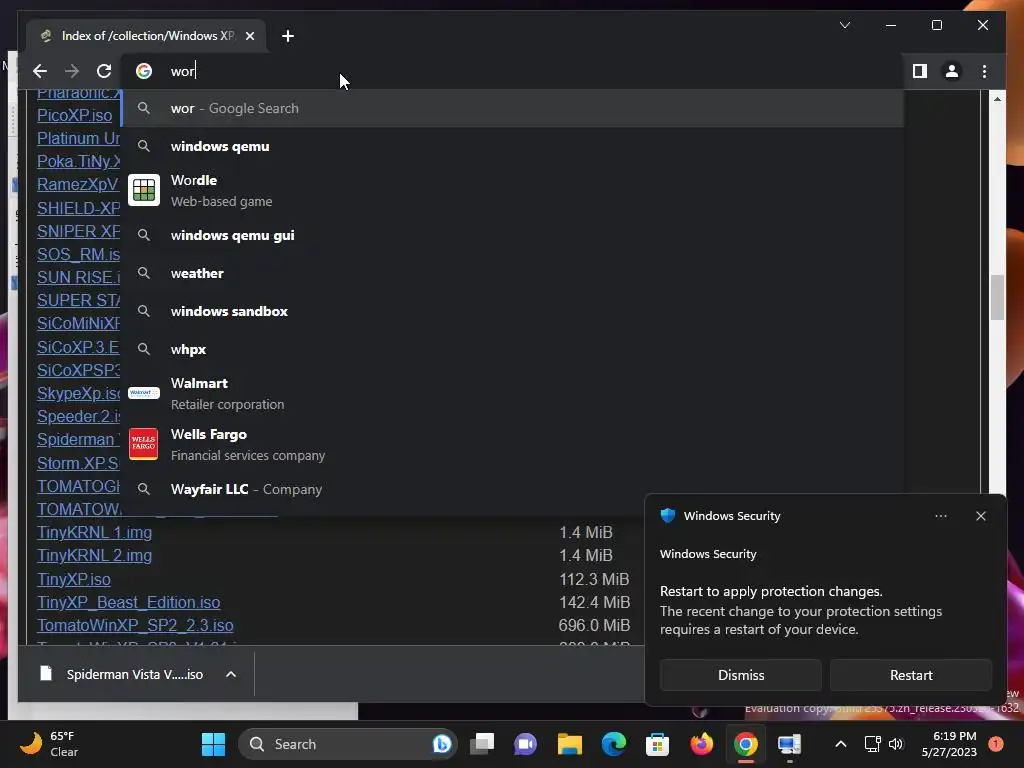Image resolution: width=1024 pixels, height=768 pixels.
Task: Open the SUN RISE link
Action: tap(78, 278)
